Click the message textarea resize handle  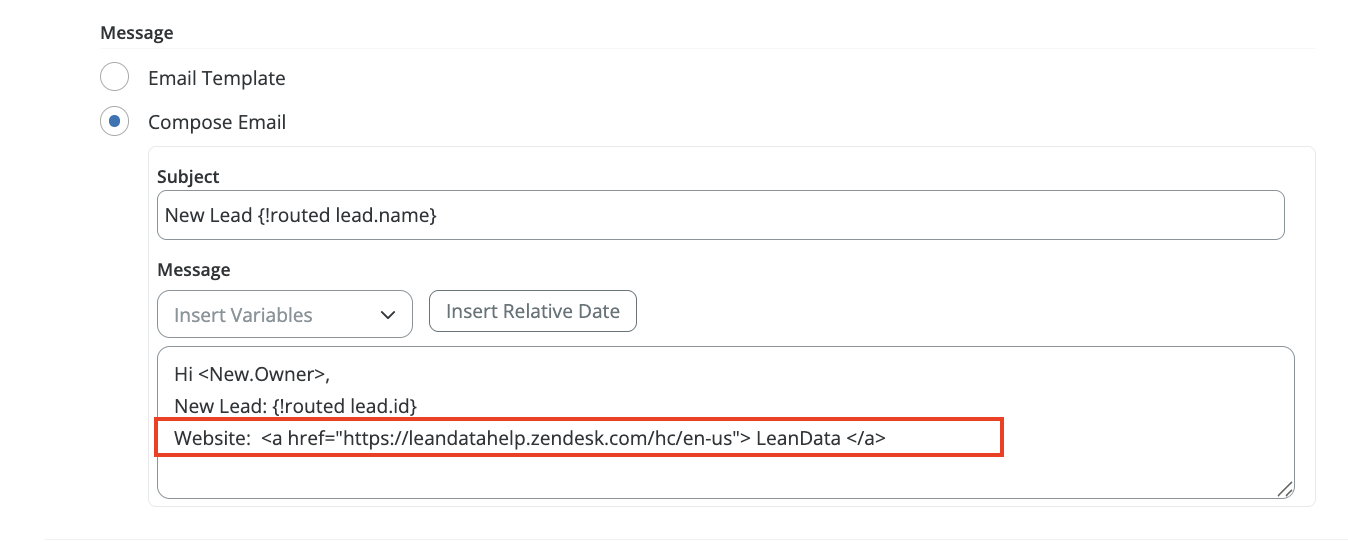tap(1284, 488)
